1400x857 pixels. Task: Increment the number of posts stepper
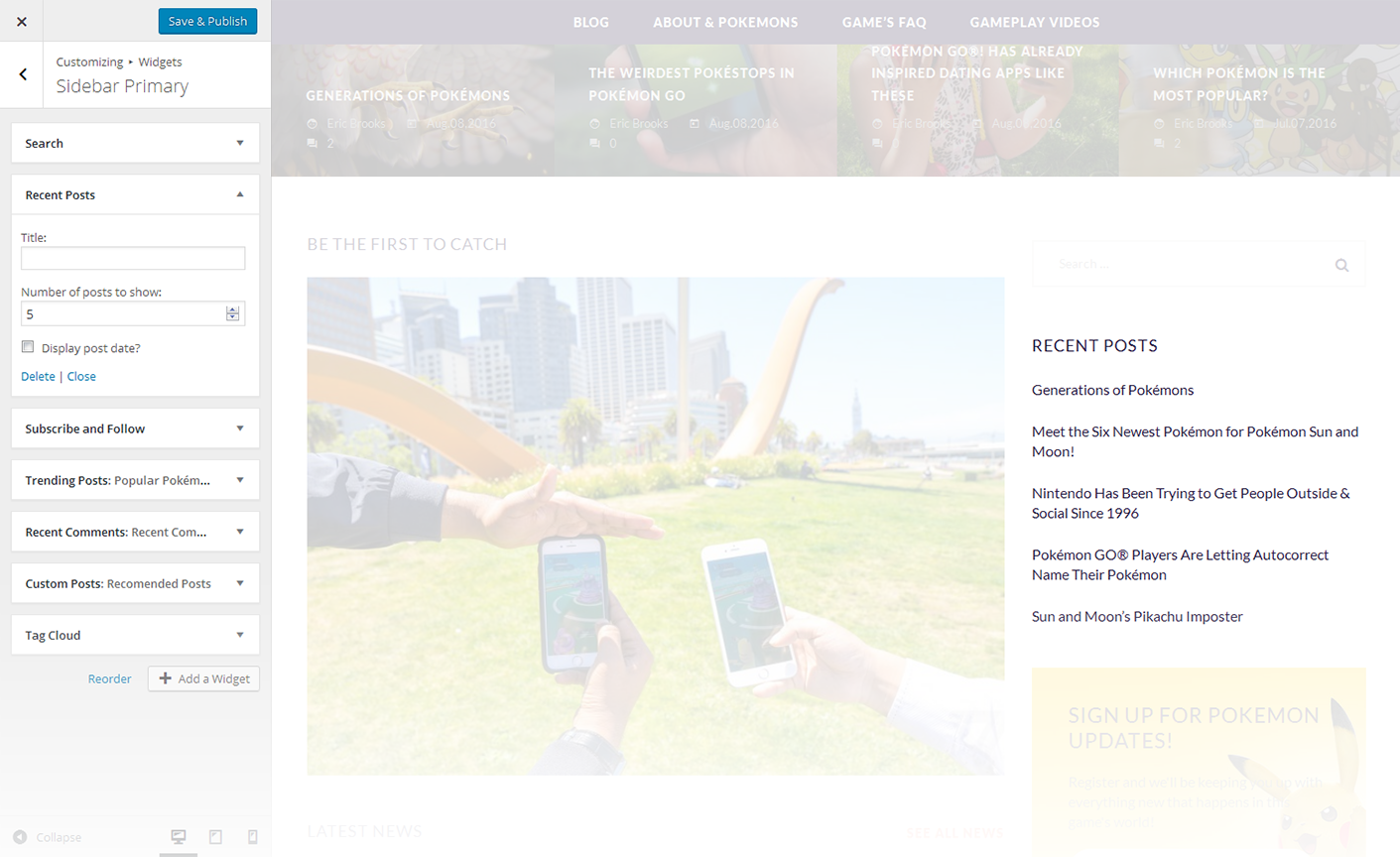pyautogui.click(x=232, y=309)
